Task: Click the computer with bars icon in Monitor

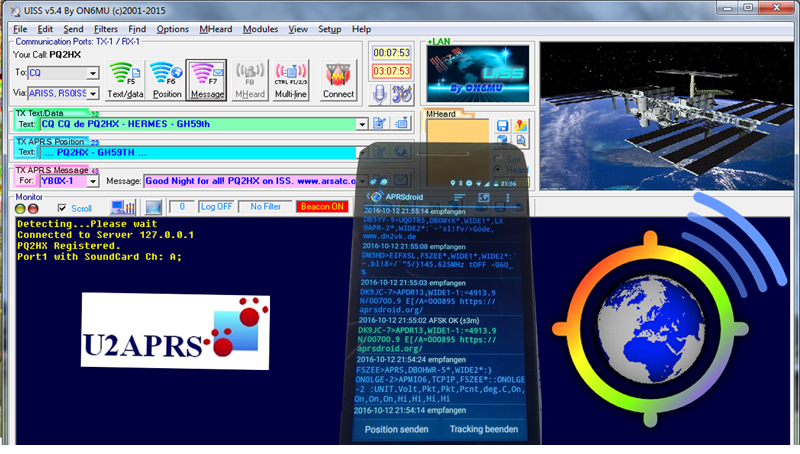Action: pos(122,207)
